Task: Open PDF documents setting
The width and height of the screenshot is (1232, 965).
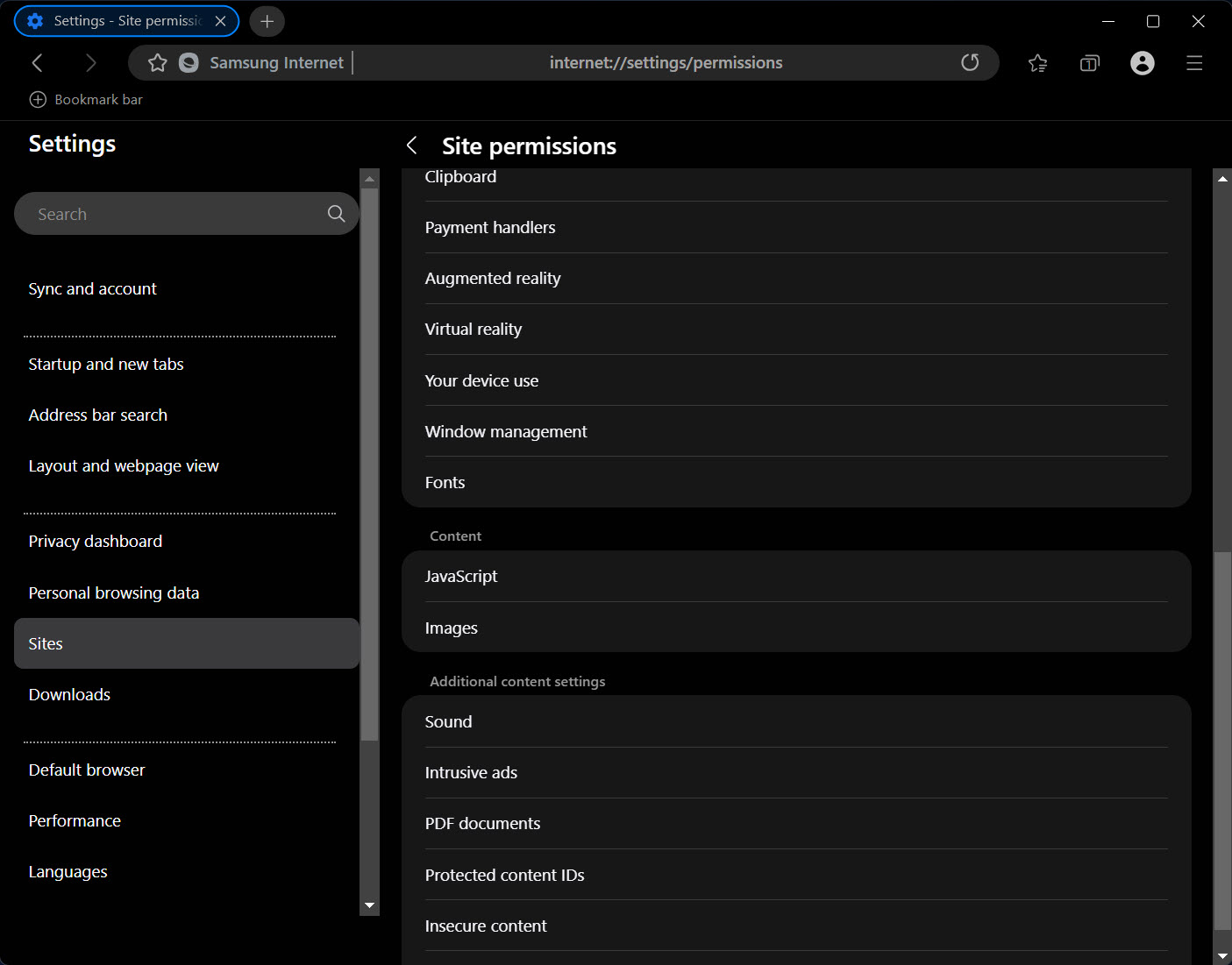Action: [482, 824]
